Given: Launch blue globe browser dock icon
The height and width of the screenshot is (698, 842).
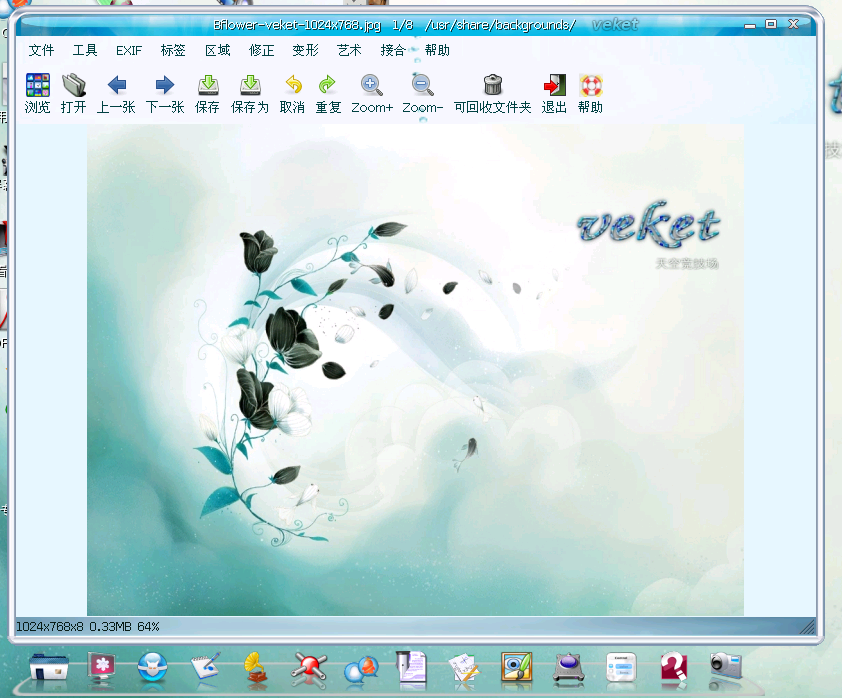Looking at the screenshot, I should [153, 667].
